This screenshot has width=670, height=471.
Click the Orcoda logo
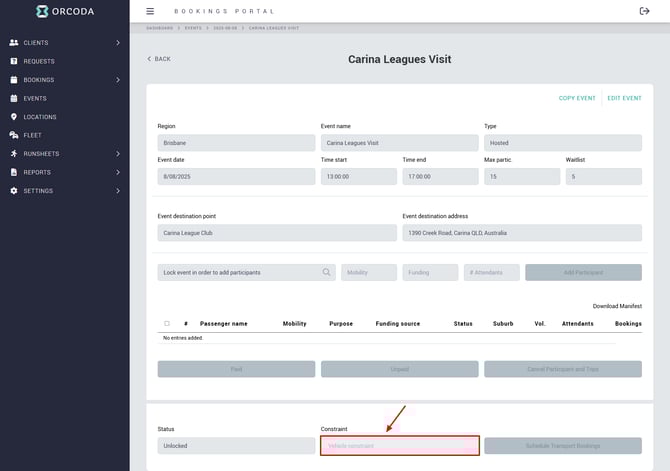click(x=63, y=12)
